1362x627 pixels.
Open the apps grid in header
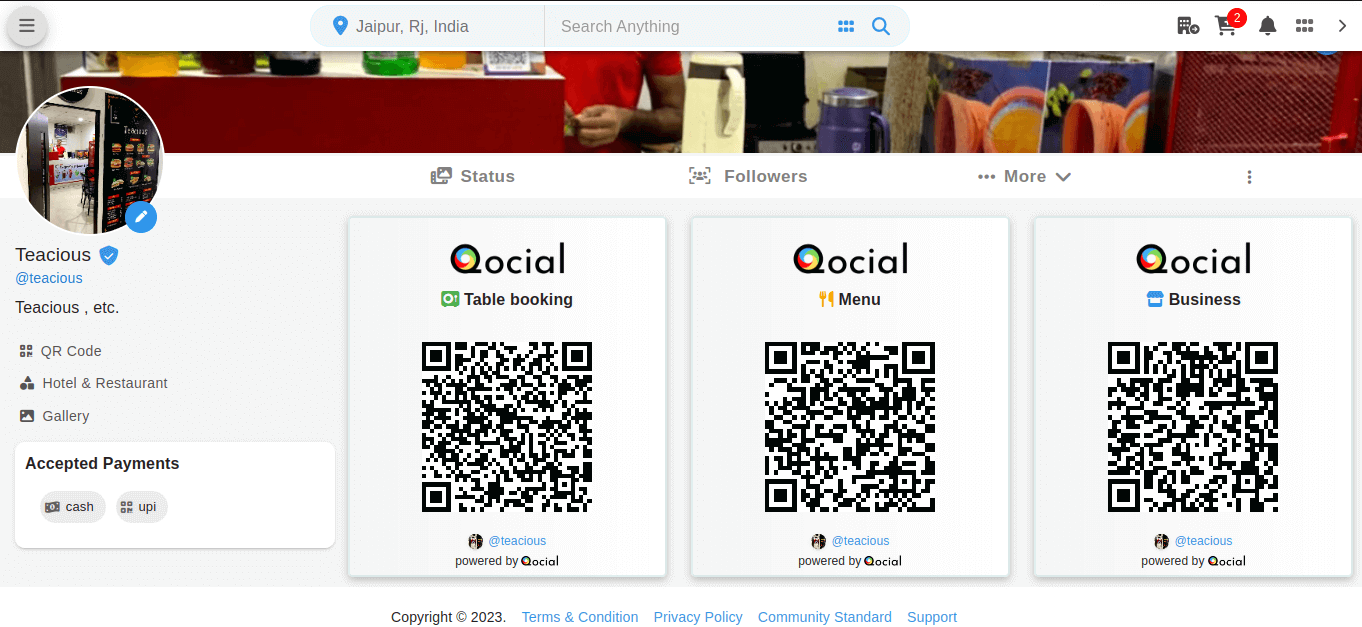[x=1304, y=26]
